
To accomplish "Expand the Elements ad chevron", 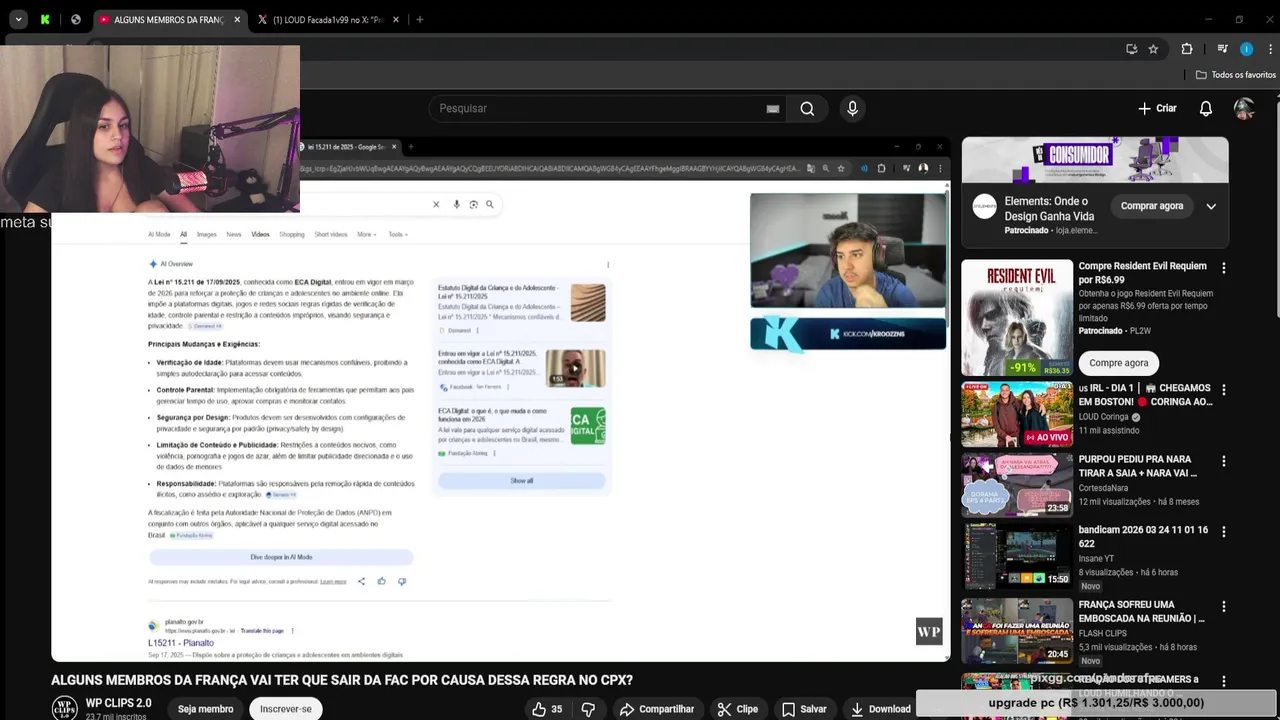I will 1211,206.
